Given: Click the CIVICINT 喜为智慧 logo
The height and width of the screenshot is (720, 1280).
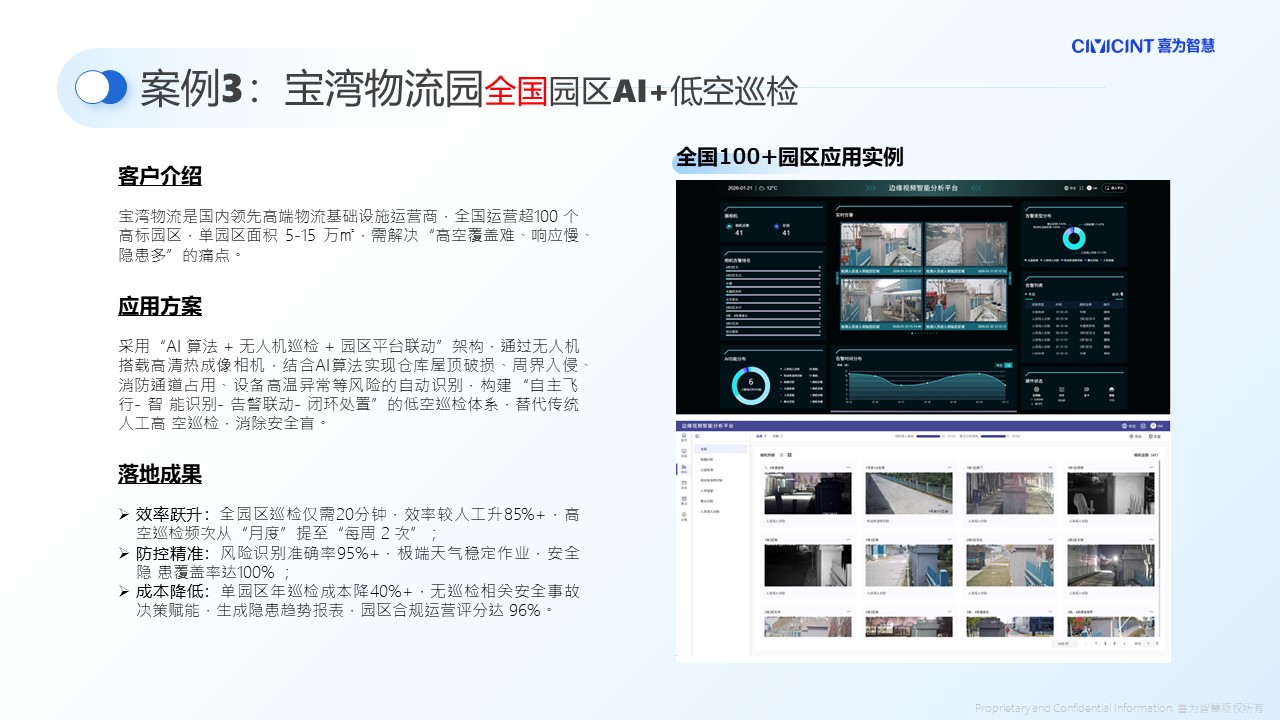Looking at the screenshot, I should coord(1143,46).
